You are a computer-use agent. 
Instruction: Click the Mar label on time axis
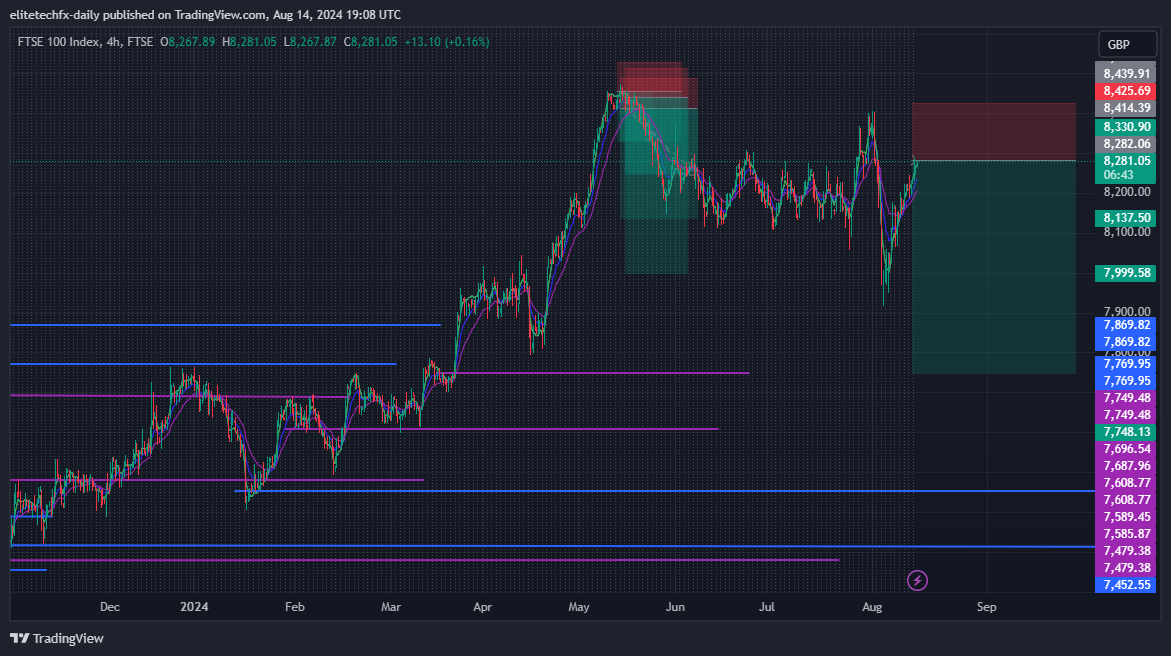point(391,607)
